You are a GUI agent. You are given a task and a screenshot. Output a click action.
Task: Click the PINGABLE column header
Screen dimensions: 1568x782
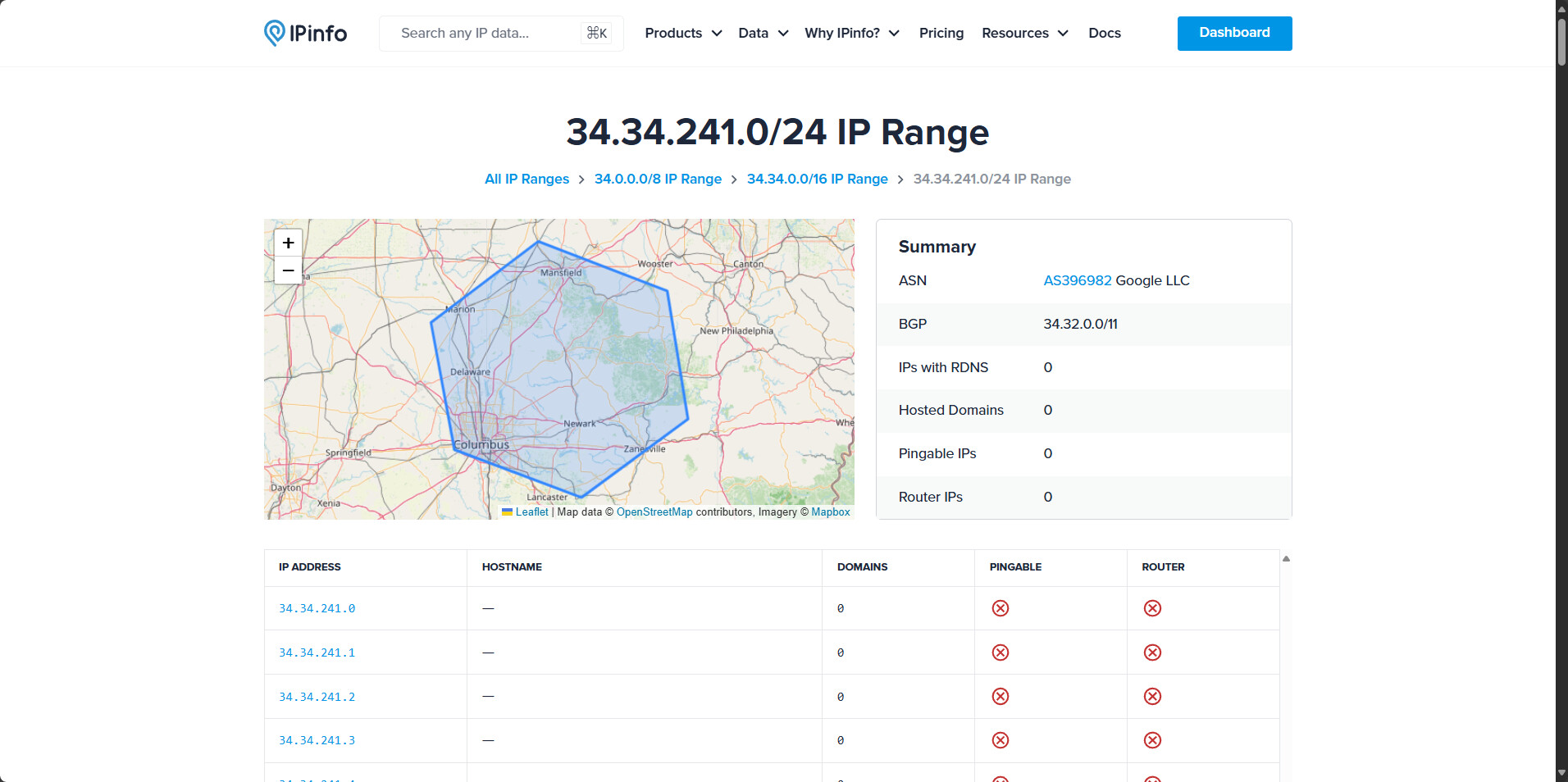pyautogui.click(x=1015, y=567)
